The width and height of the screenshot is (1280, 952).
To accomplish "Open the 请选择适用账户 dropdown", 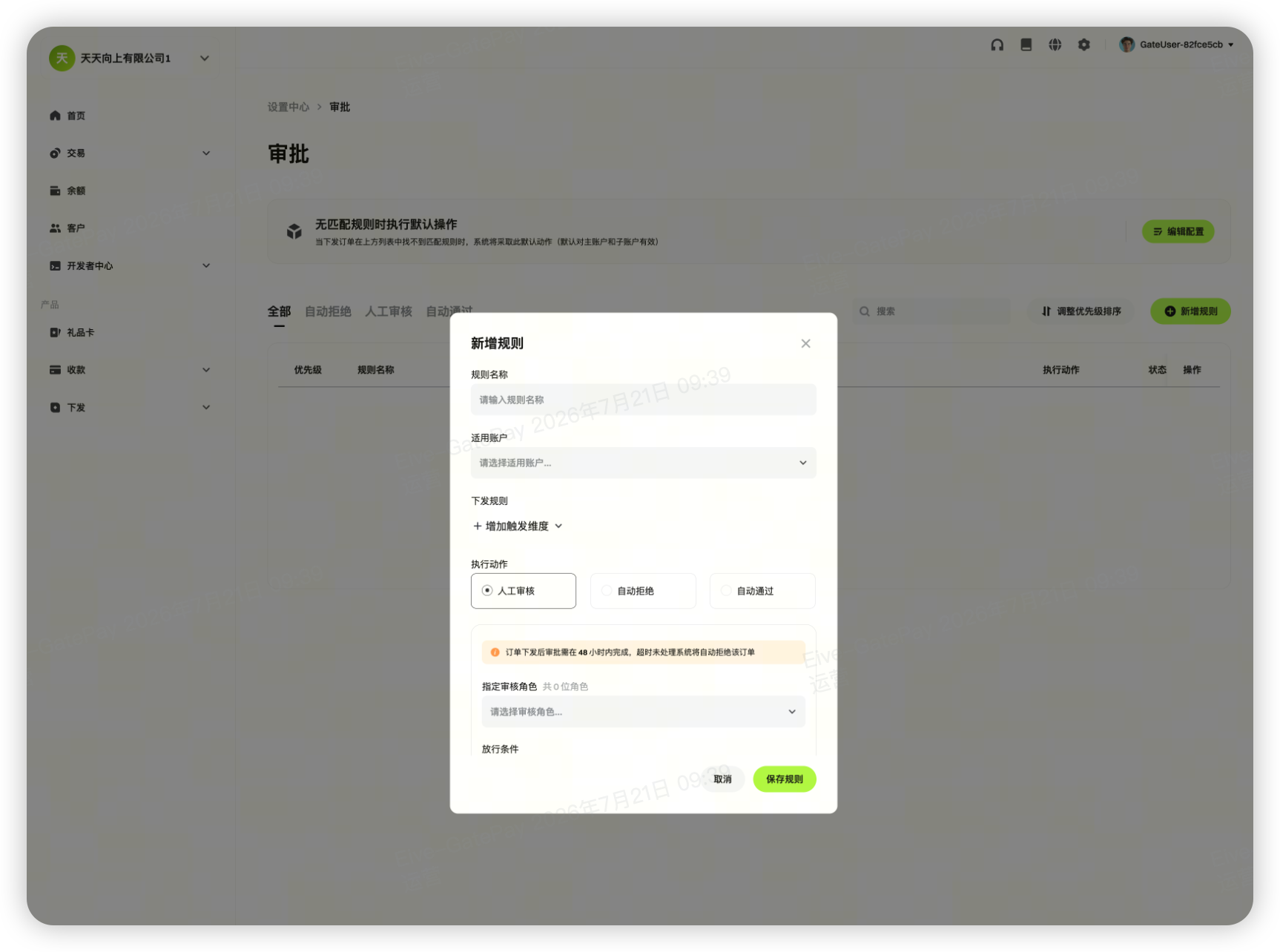I will [643, 463].
